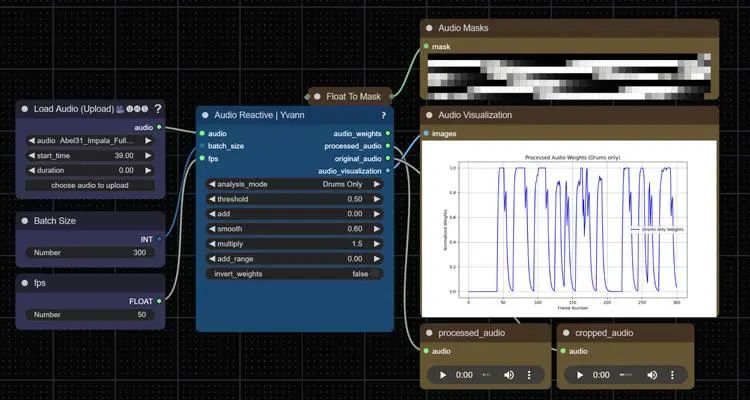
Task: Collapse the Batch Size node via its dot
Action: 24,221
